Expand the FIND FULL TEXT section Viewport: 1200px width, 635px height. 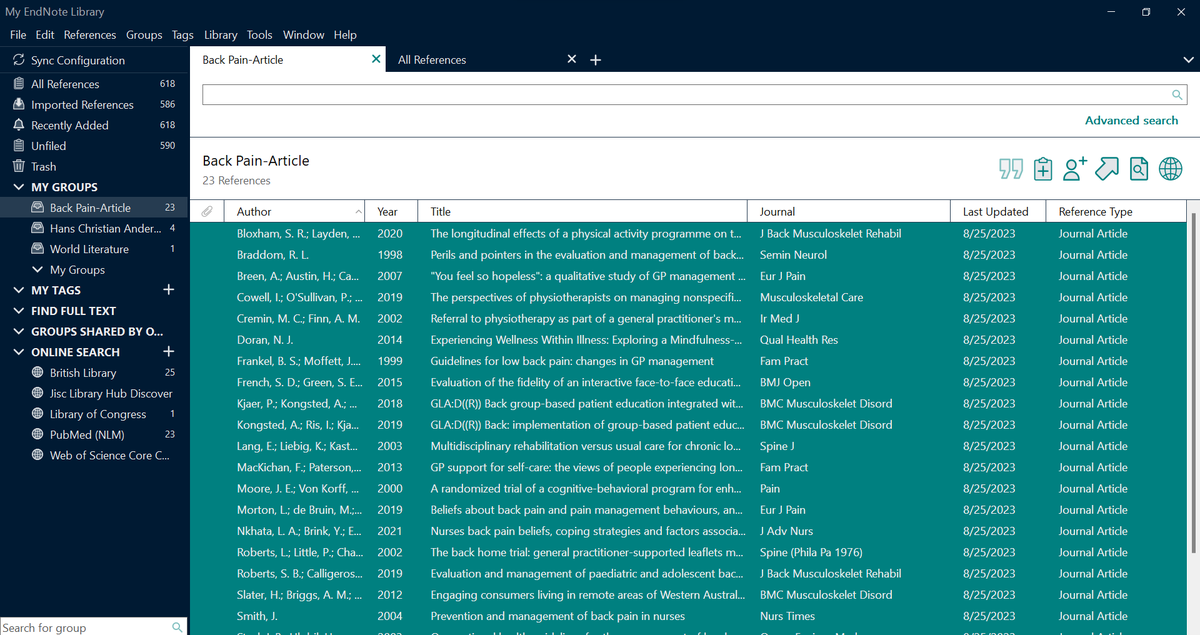(19, 311)
